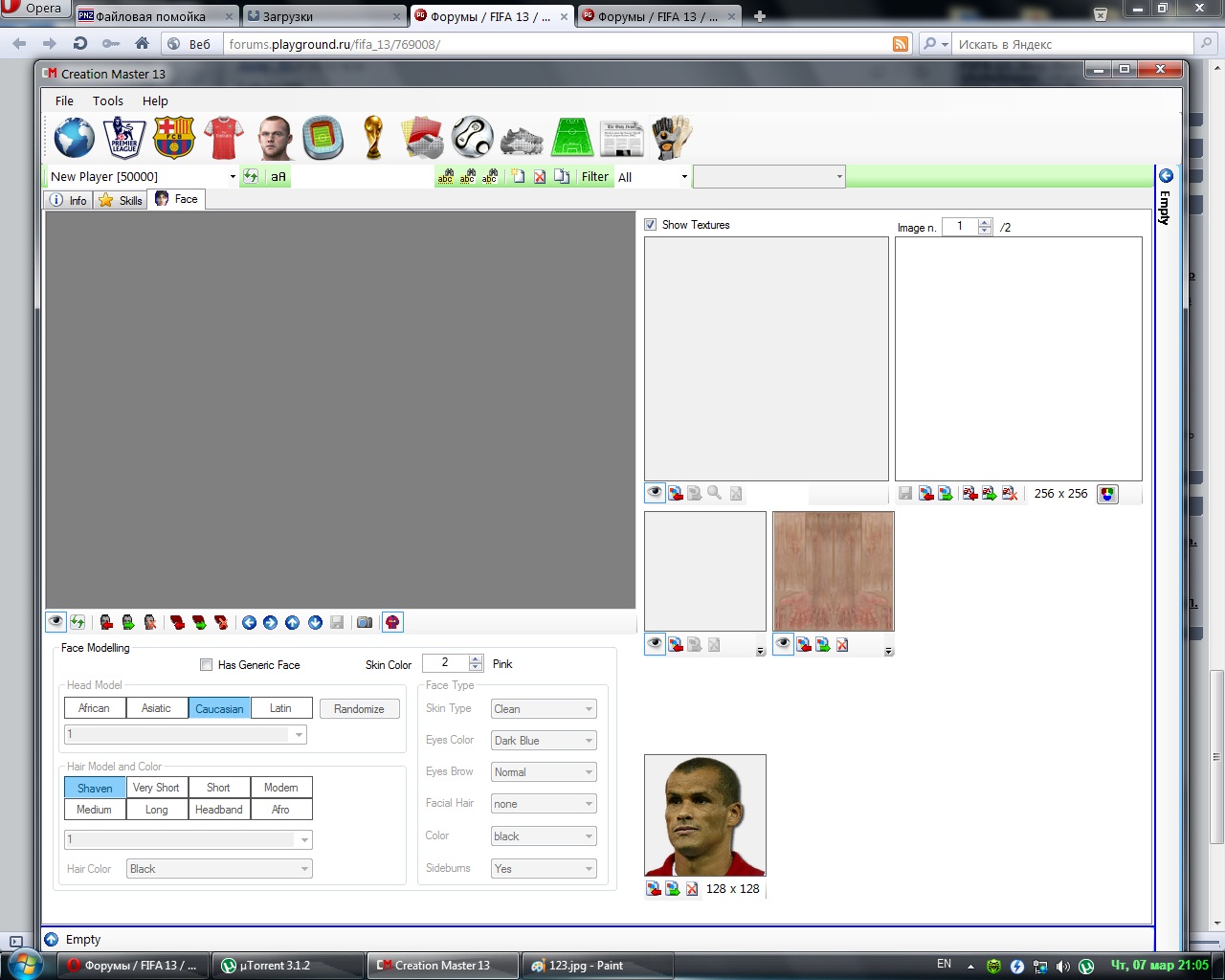
Task: Enable the Has Generic Face checkbox
Action: pyautogui.click(x=206, y=665)
